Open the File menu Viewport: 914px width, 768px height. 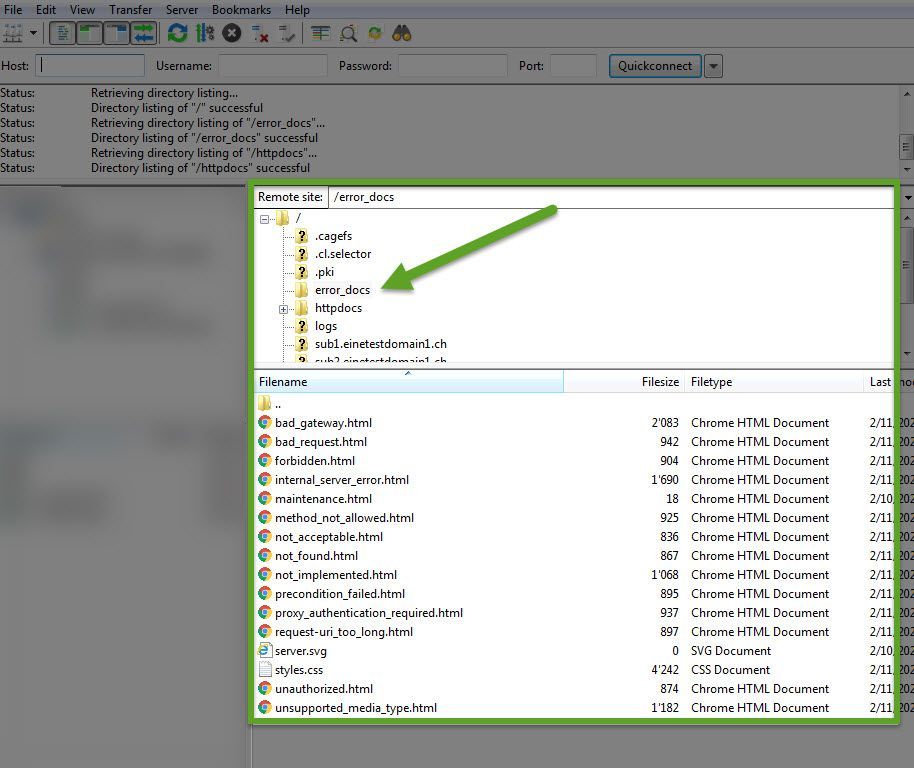tap(13, 10)
